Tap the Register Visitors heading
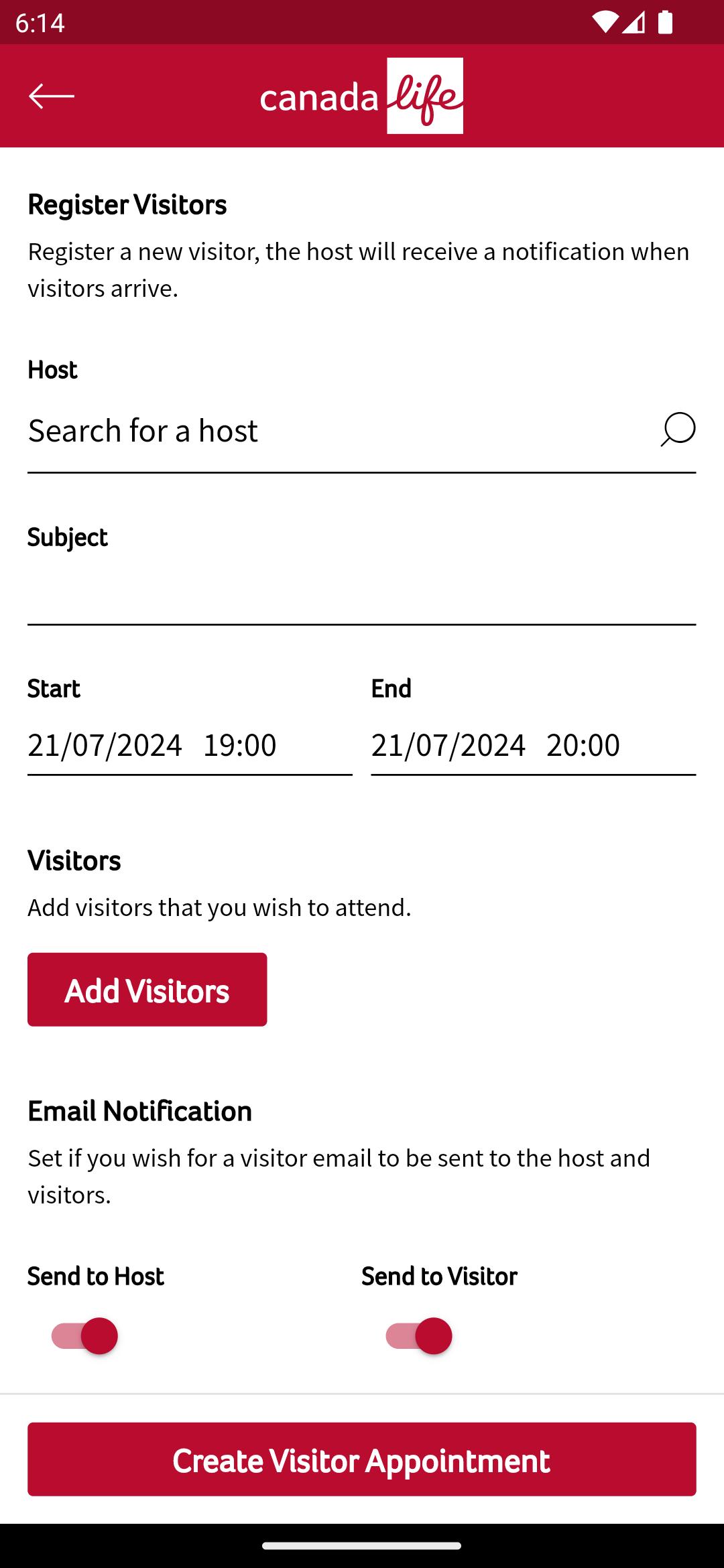 point(127,204)
